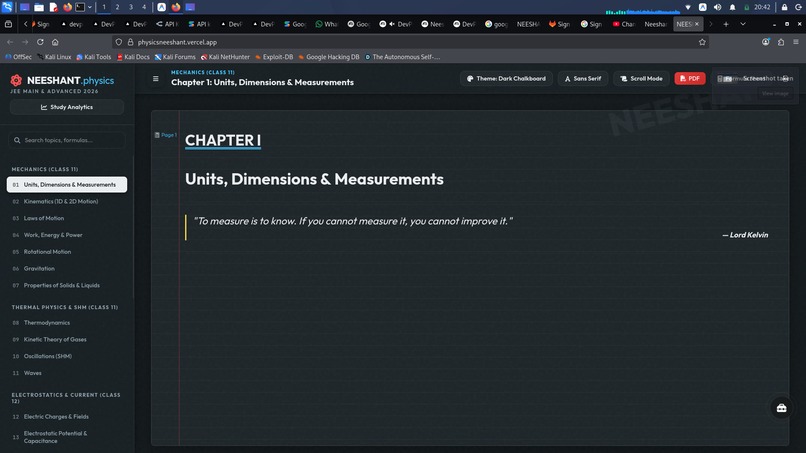Open the extensions puzzle icon

[x=781, y=42]
